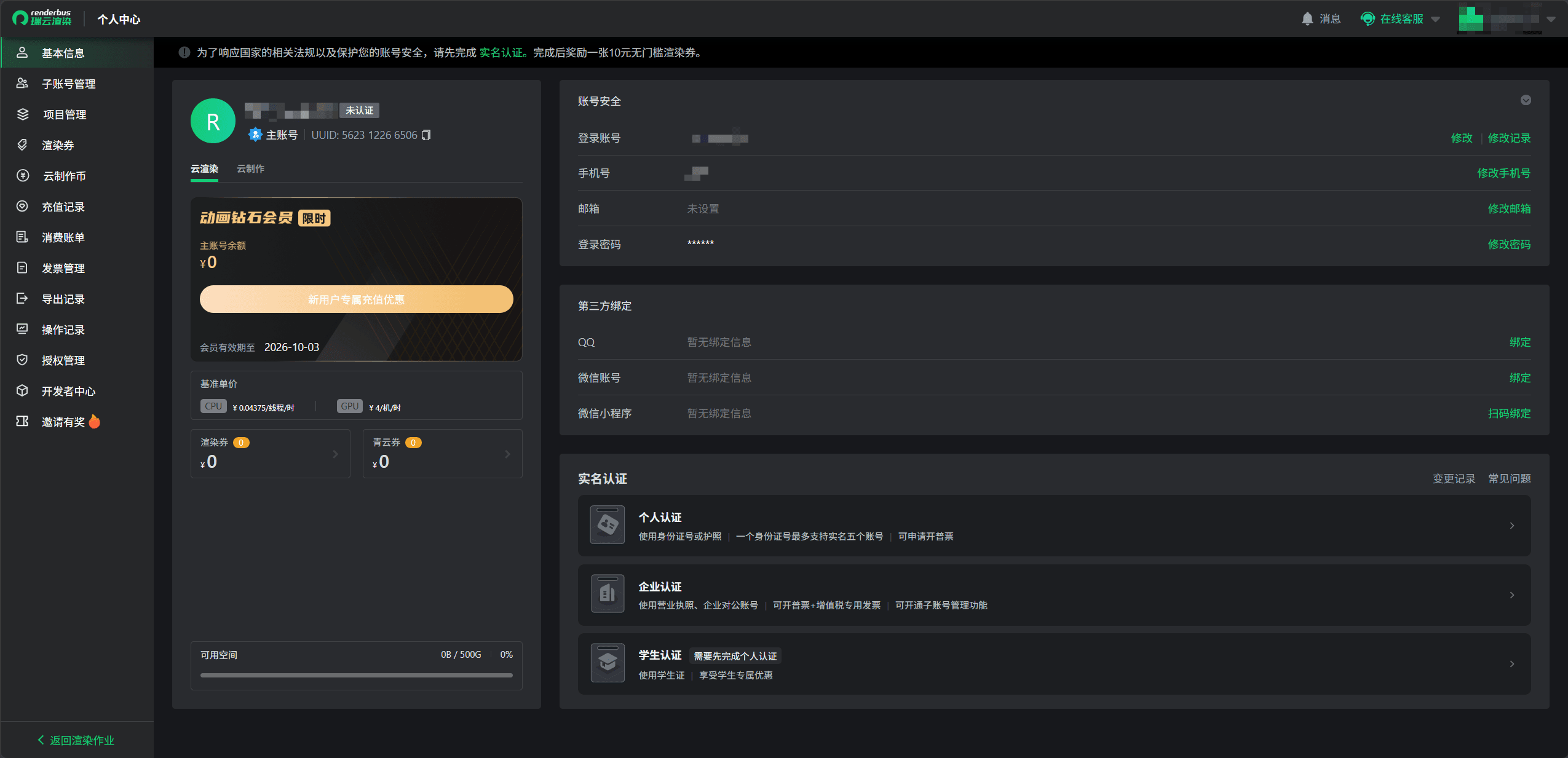Click the 修改密码 link
The height and width of the screenshot is (758, 1568).
coord(1509,244)
